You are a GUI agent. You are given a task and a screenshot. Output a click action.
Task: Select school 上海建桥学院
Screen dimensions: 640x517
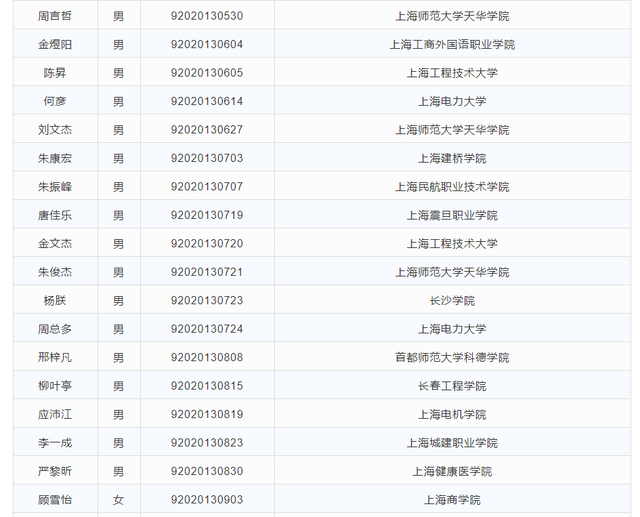tap(452, 158)
